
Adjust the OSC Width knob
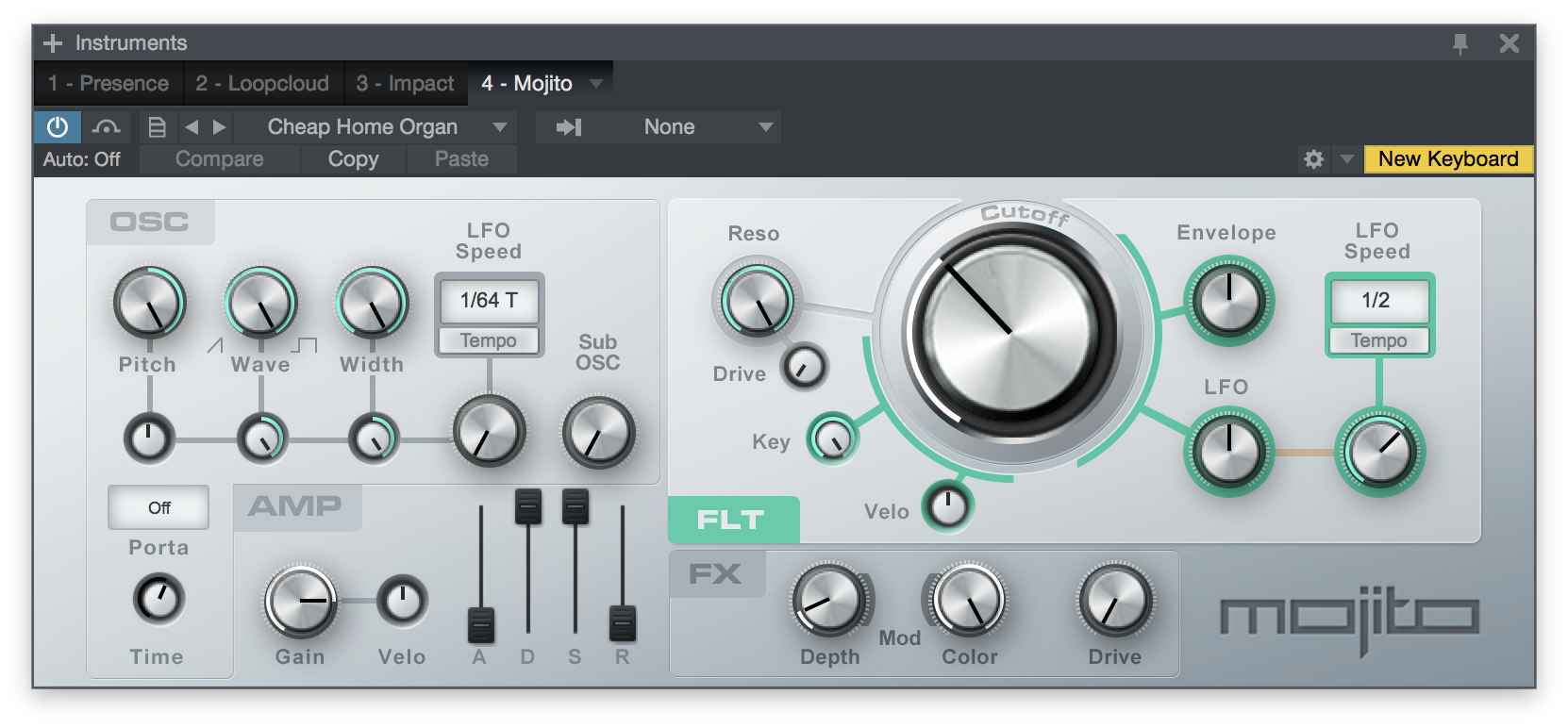(373, 303)
